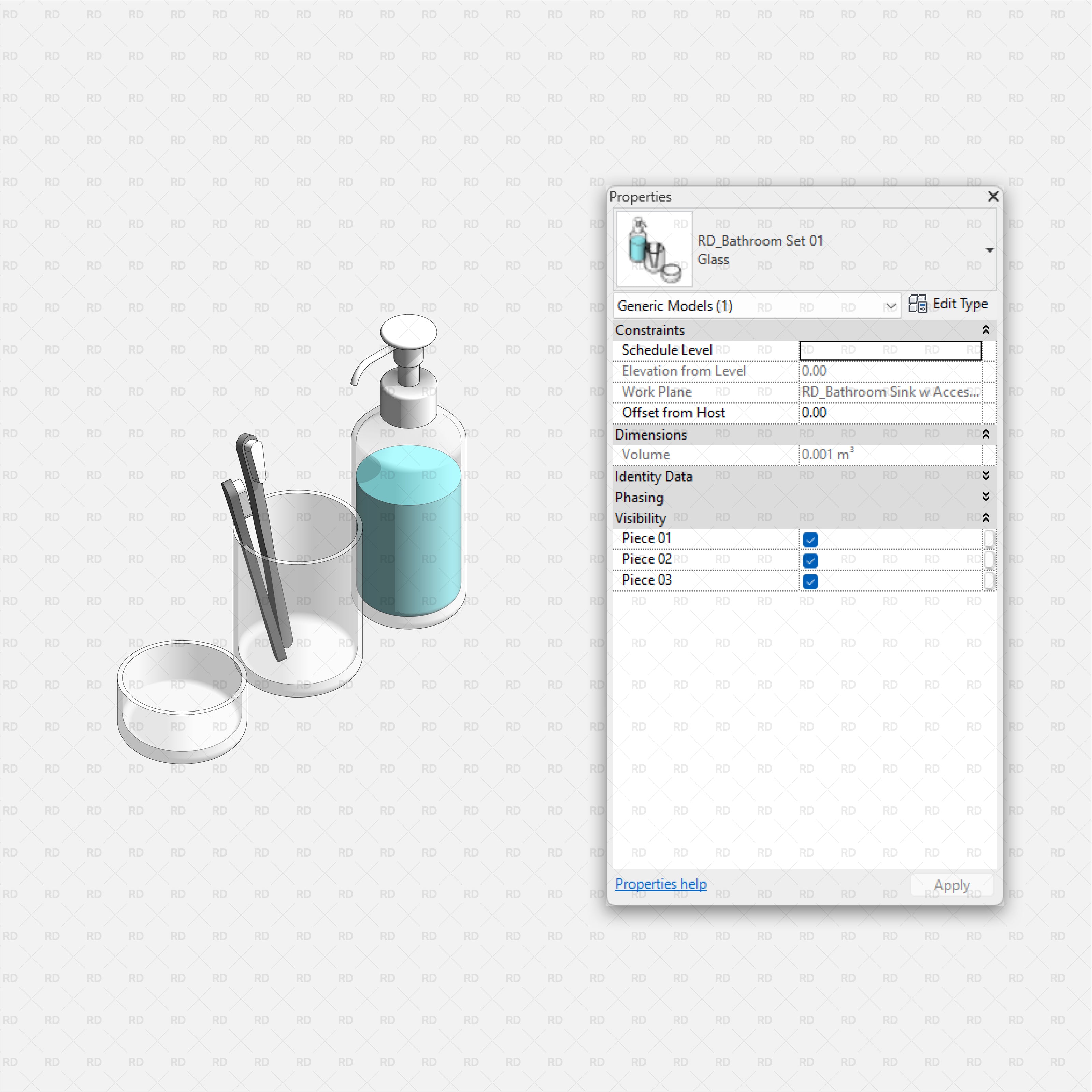The width and height of the screenshot is (1092, 1092).
Task: Open the type selector dropdown arrow
Action: point(989,250)
